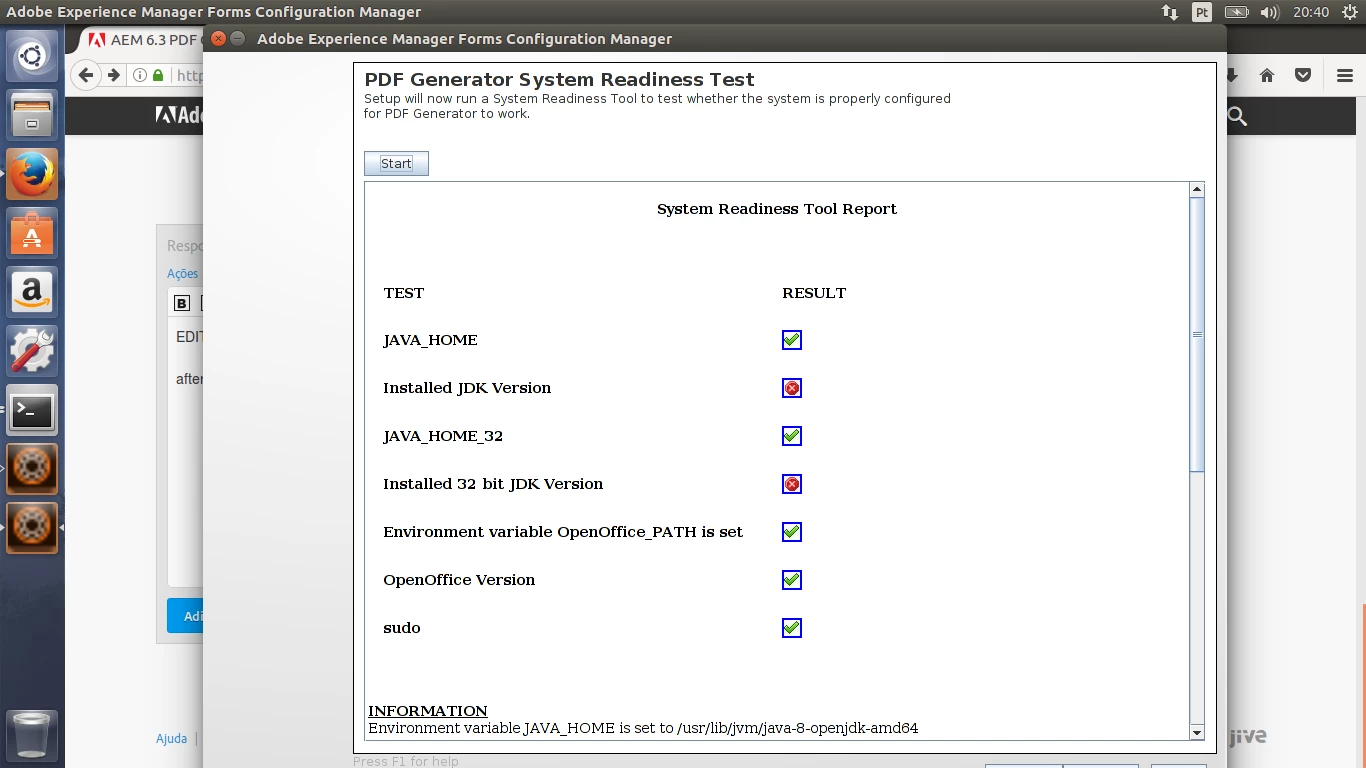Select the 'System Readiness Tool Report' heading text
The width and height of the screenshot is (1366, 768).
point(777,209)
